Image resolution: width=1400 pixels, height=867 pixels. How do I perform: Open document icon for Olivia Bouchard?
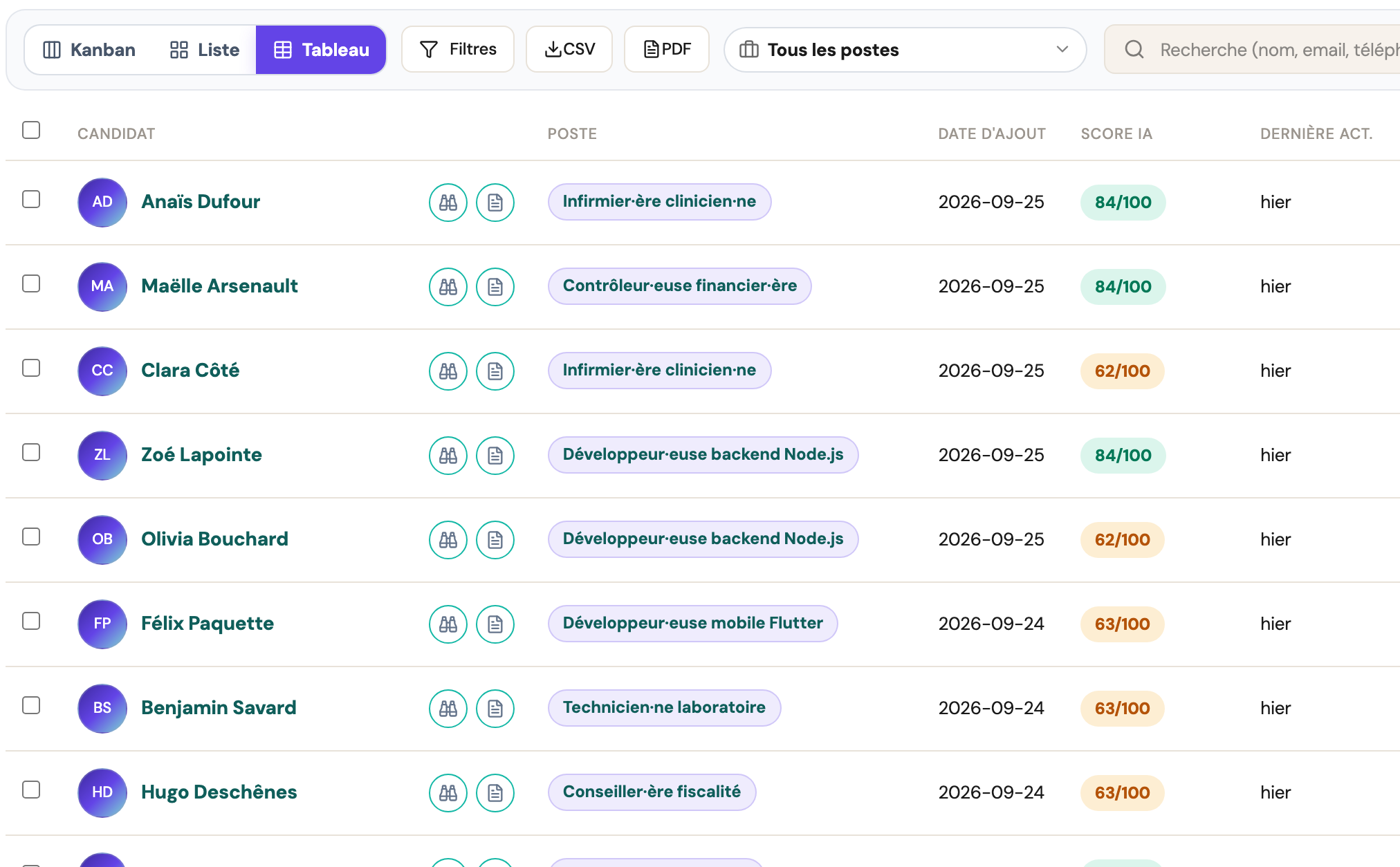pos(495,540)
